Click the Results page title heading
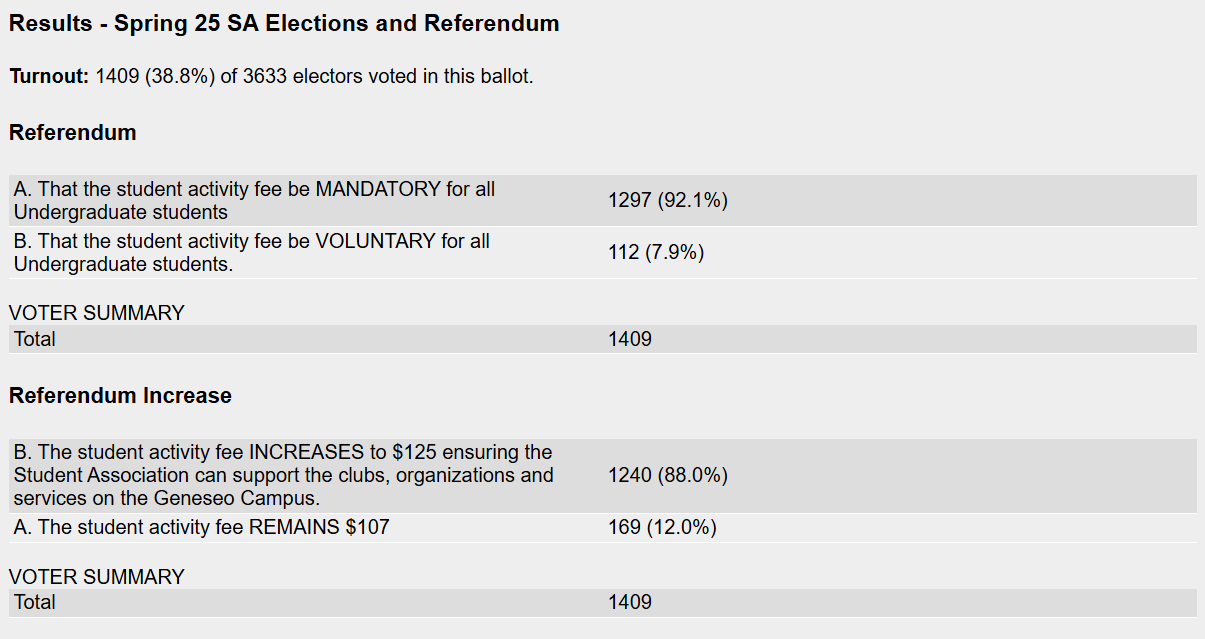The width and height of the screenshot is (1205, 639). coord(284,24)
